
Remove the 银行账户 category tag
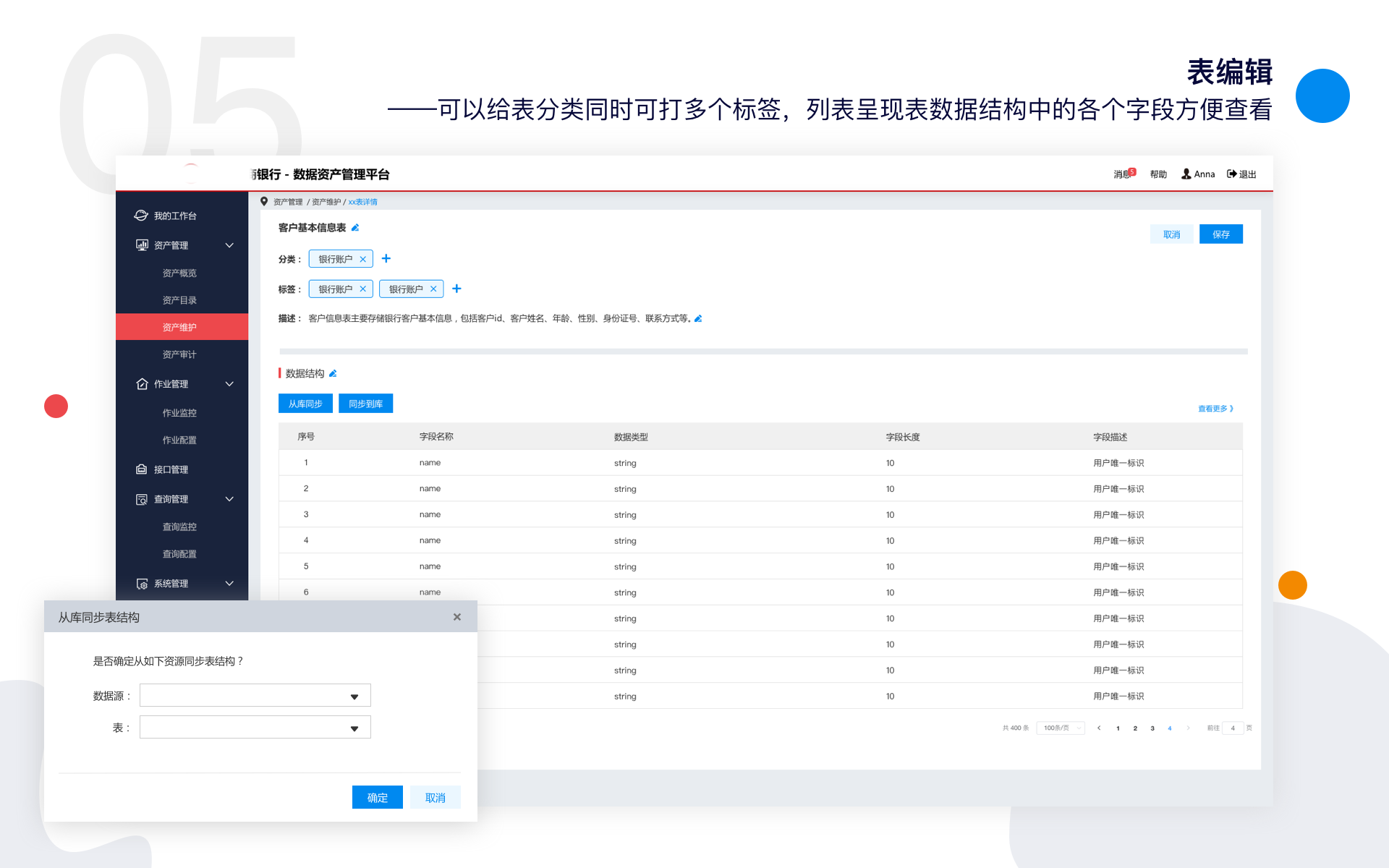click(363, 259)
